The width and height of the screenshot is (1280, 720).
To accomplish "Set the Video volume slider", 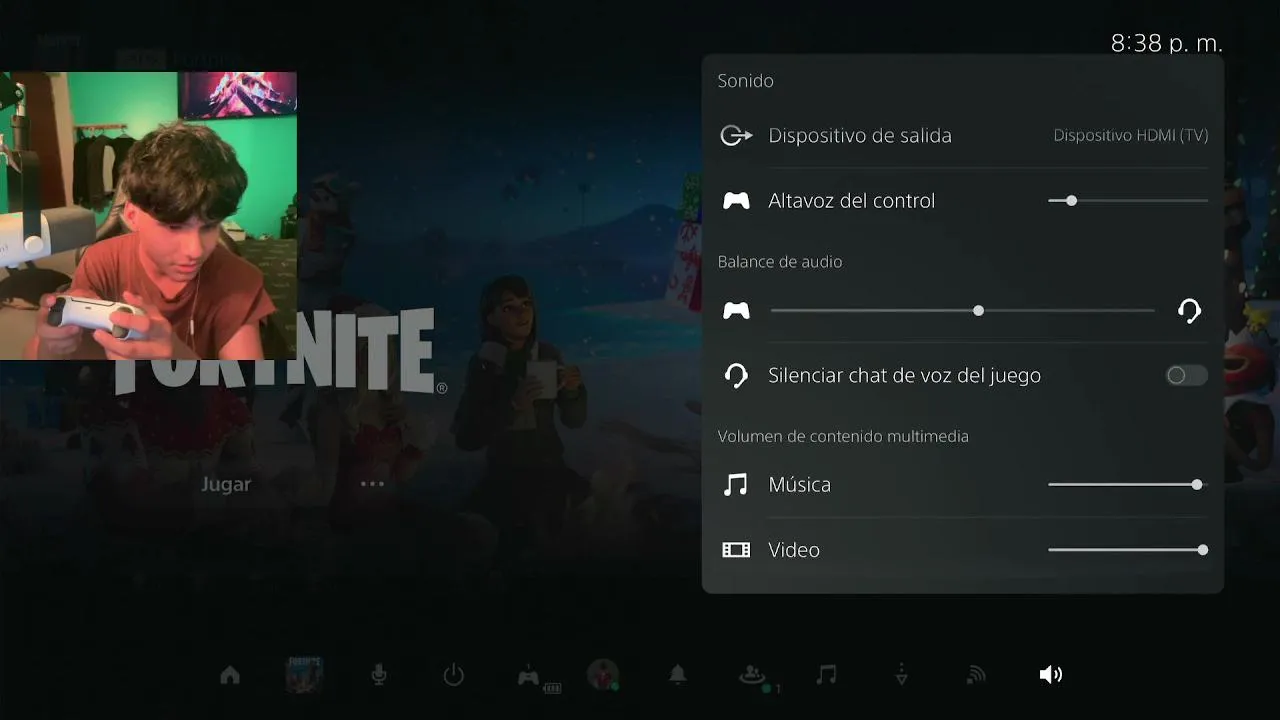I will 1128,550.
